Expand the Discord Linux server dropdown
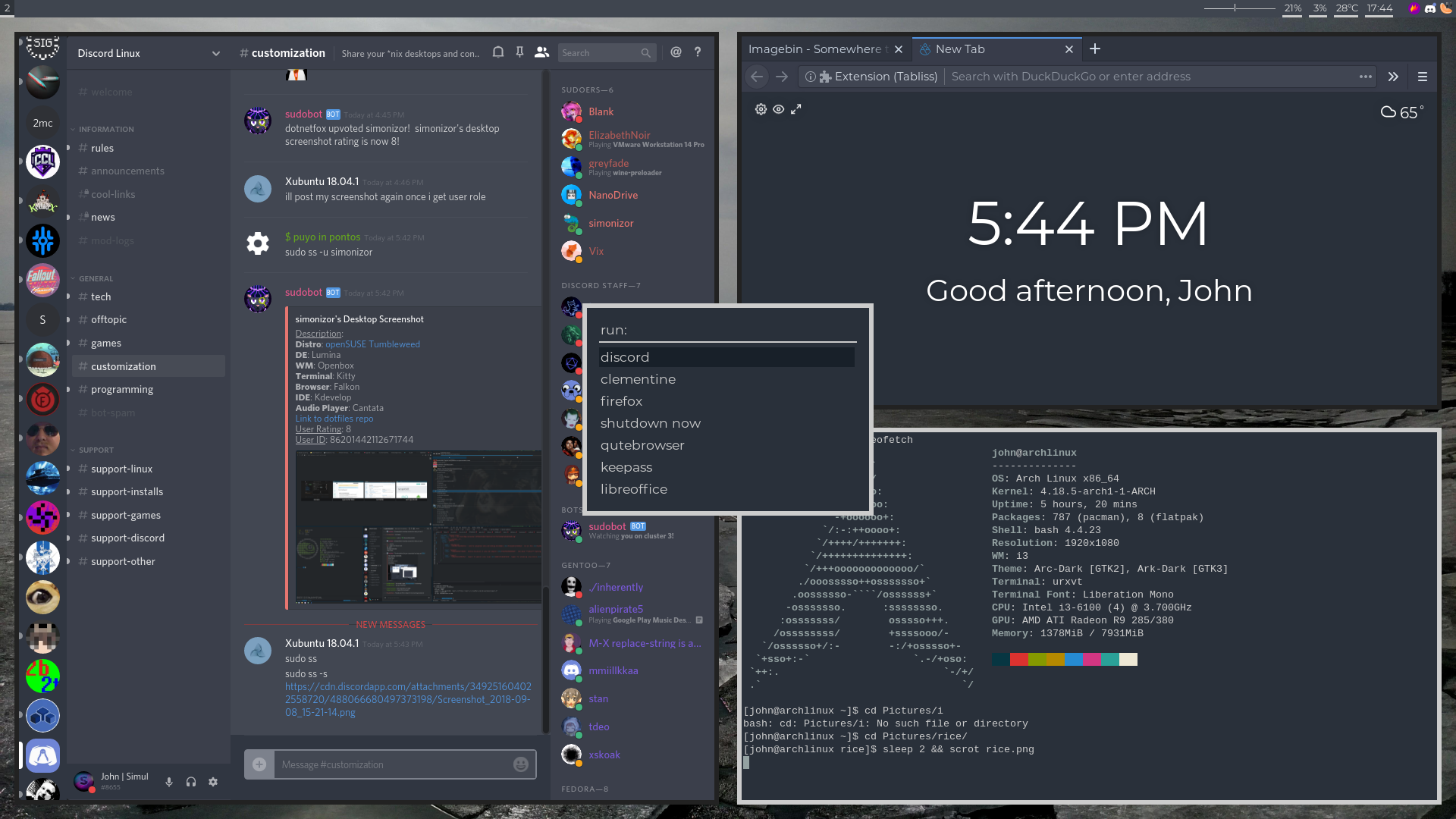 point(216,53)
